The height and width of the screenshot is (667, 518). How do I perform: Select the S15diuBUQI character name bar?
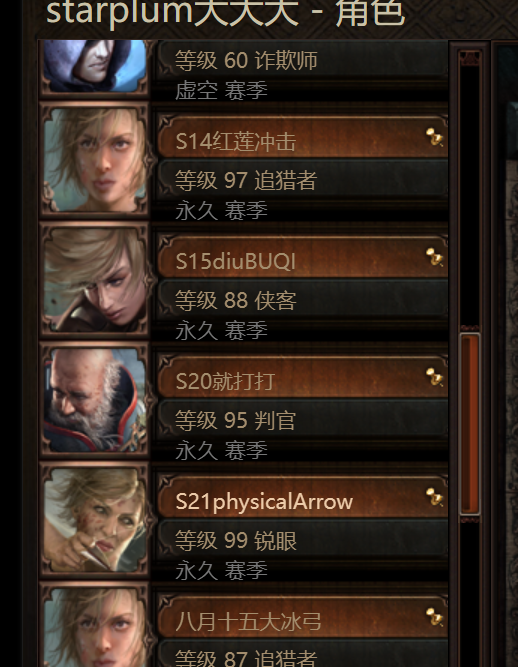pyautogui.click(x=302, y=257)
